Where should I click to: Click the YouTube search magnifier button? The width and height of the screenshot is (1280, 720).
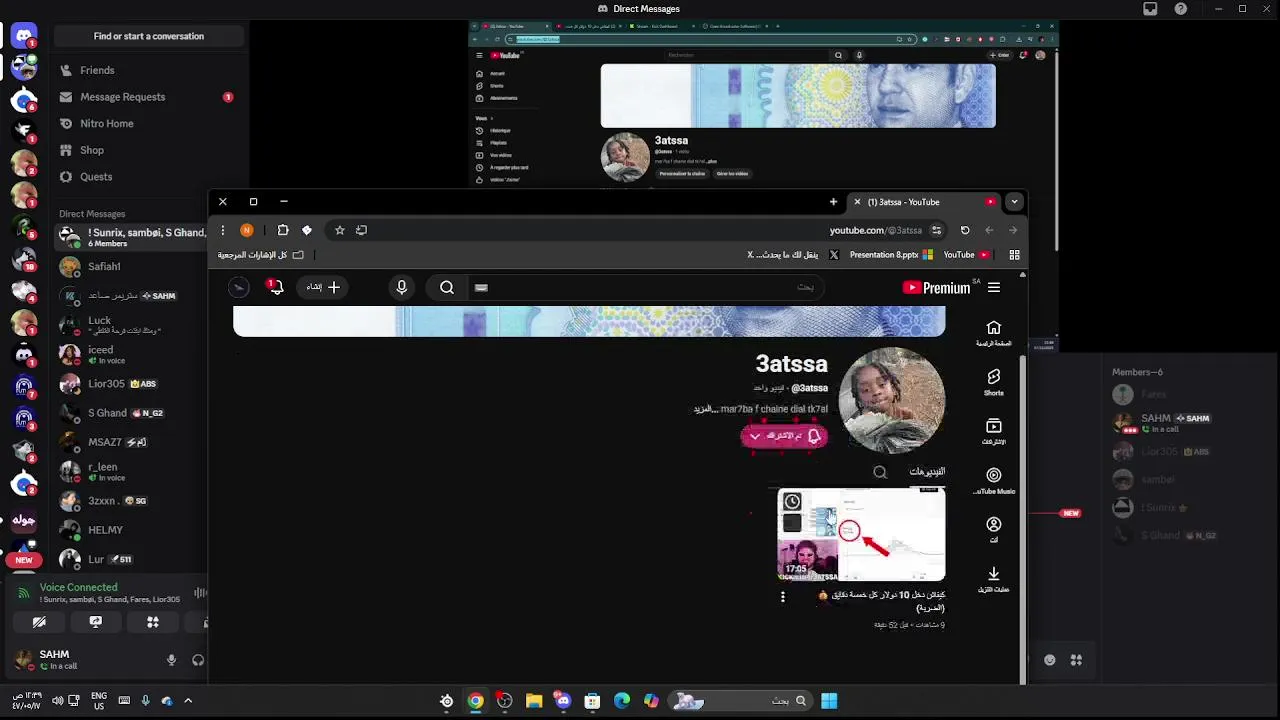point(447,288)
